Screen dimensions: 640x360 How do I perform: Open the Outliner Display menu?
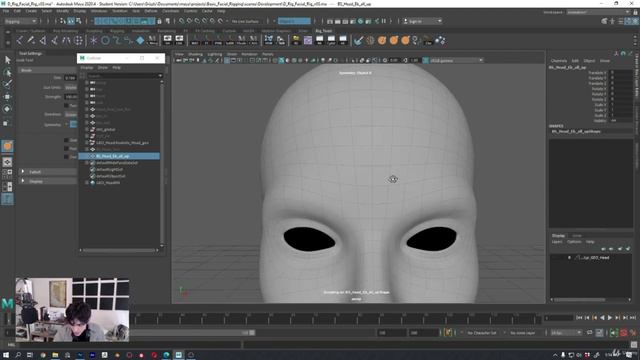coord(87,67)
